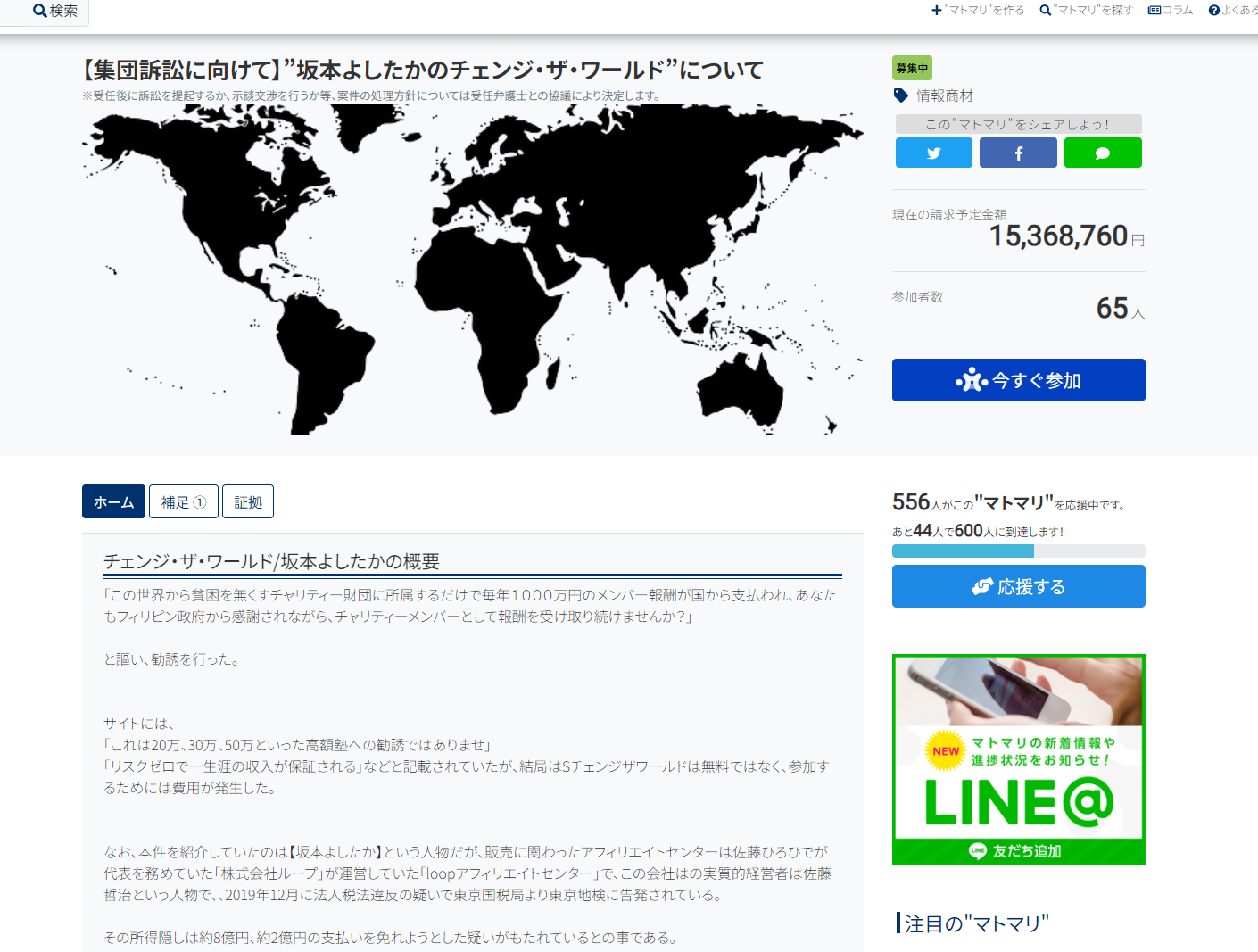Click the page title about 坂本よしたか

pos(423,70)
